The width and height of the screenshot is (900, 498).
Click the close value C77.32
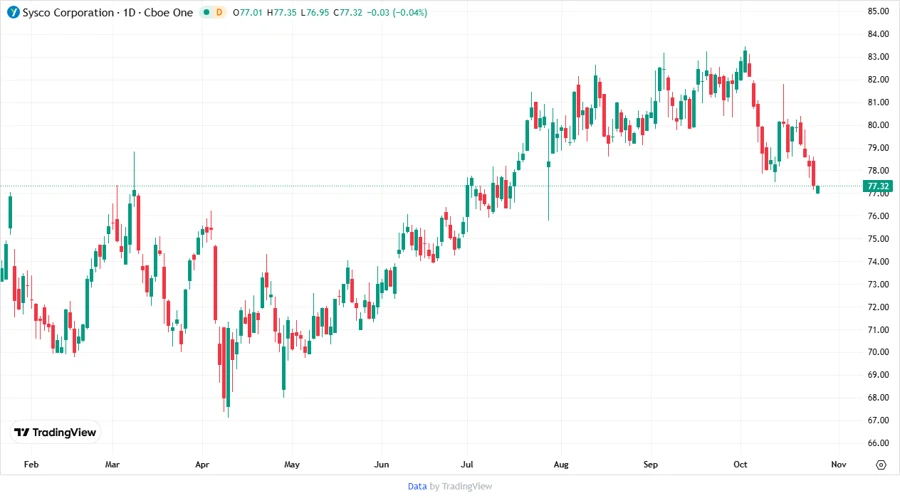[348, 13]
